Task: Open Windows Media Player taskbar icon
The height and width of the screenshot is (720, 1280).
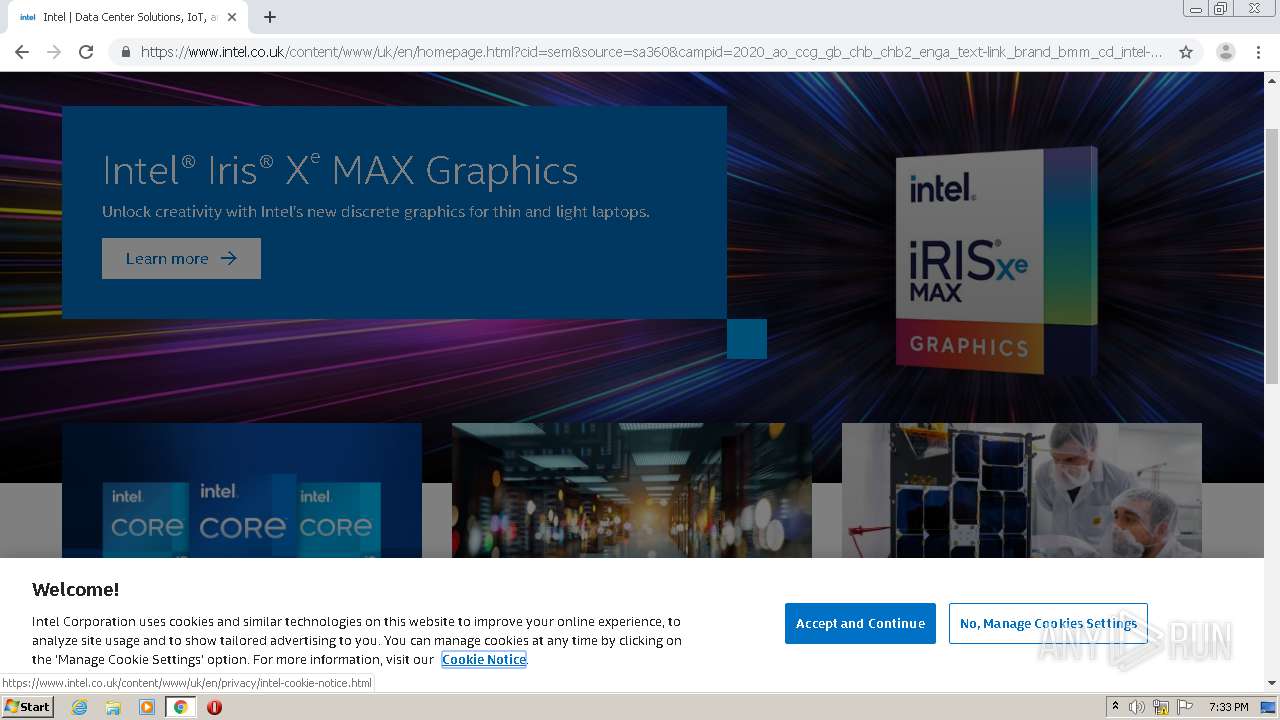Action: point(147,707)
